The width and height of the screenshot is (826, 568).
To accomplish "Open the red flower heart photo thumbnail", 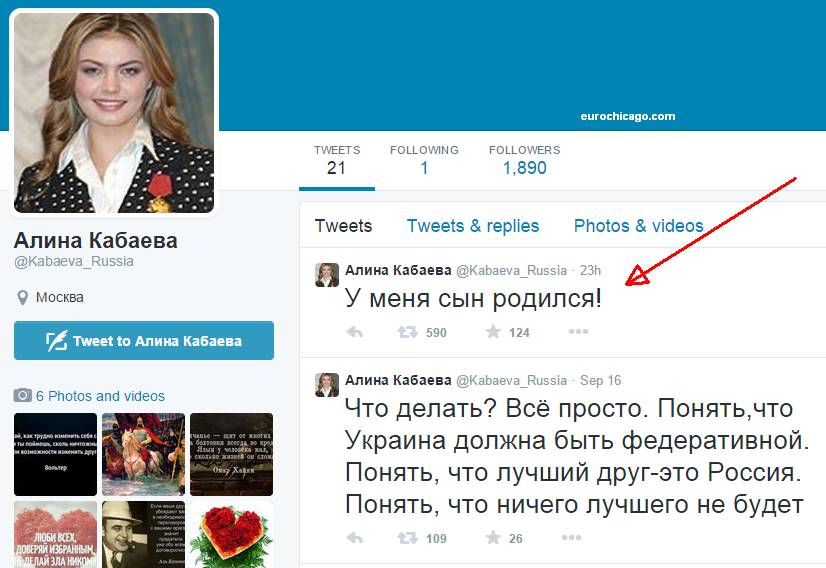I will [x=231, y=534].
